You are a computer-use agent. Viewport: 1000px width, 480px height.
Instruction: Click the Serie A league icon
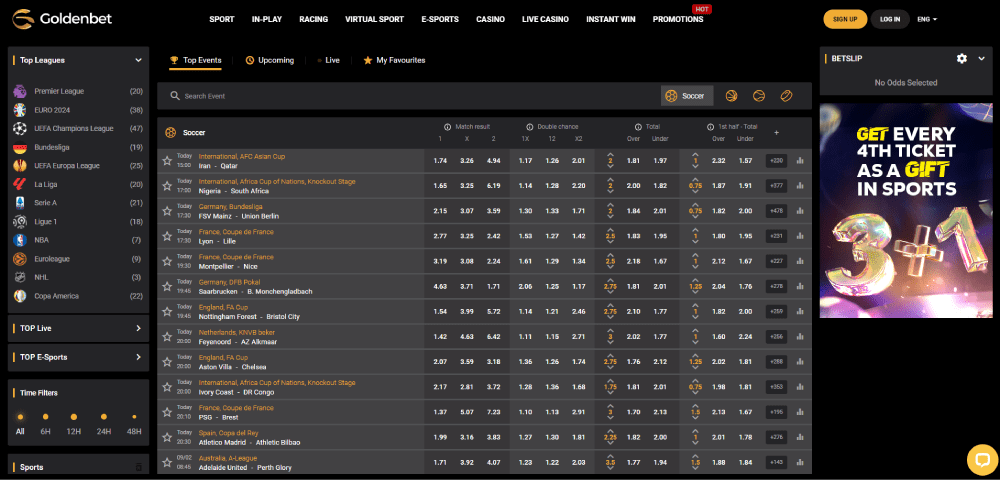(20, 203)
